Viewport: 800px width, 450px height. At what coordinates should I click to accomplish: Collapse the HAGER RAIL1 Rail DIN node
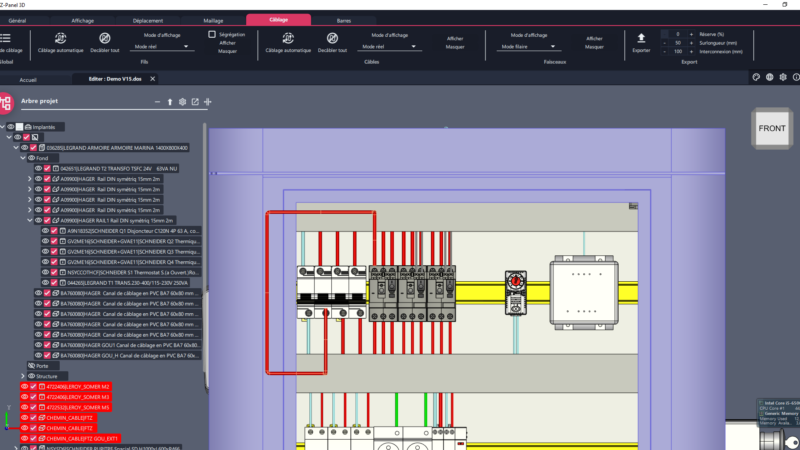(x=28, y=220)
